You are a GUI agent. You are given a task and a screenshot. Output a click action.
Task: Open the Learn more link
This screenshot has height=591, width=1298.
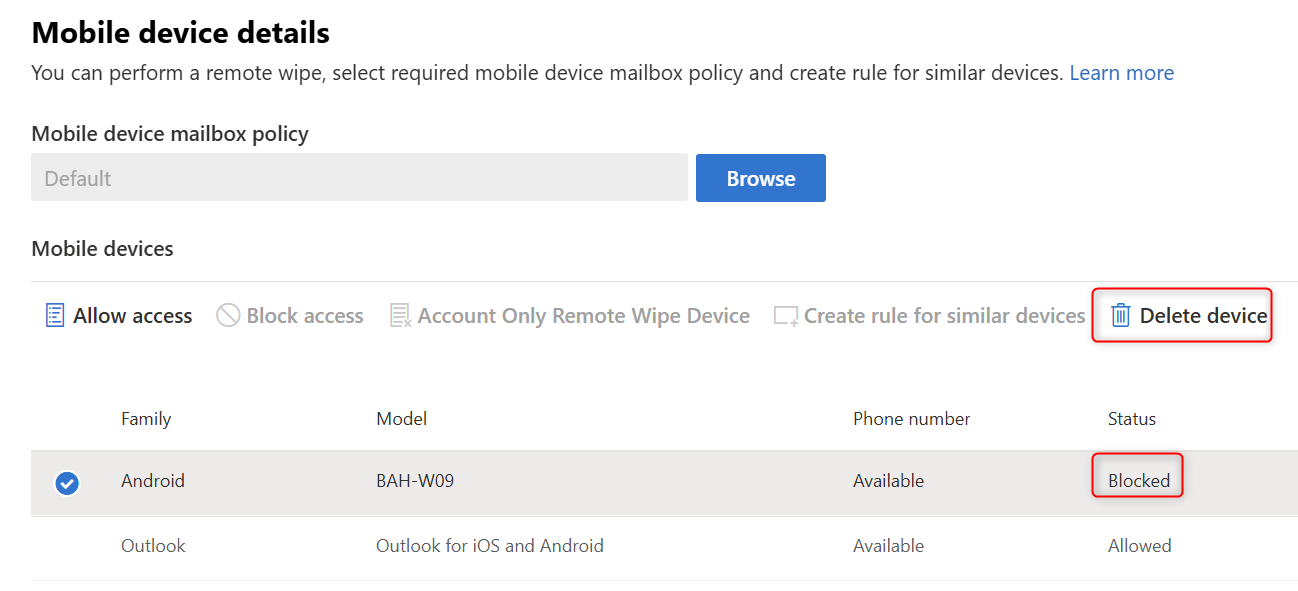click(x=1121, y=73)
